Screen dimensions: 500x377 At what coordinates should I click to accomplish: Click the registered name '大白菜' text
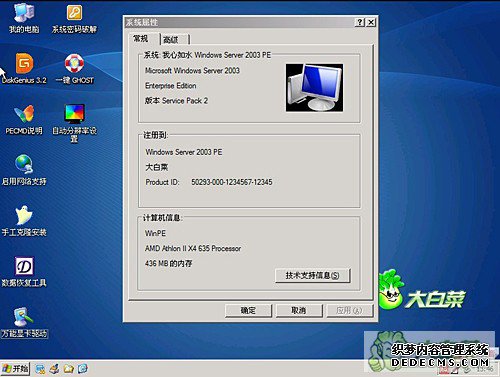(x=156, y=167)
